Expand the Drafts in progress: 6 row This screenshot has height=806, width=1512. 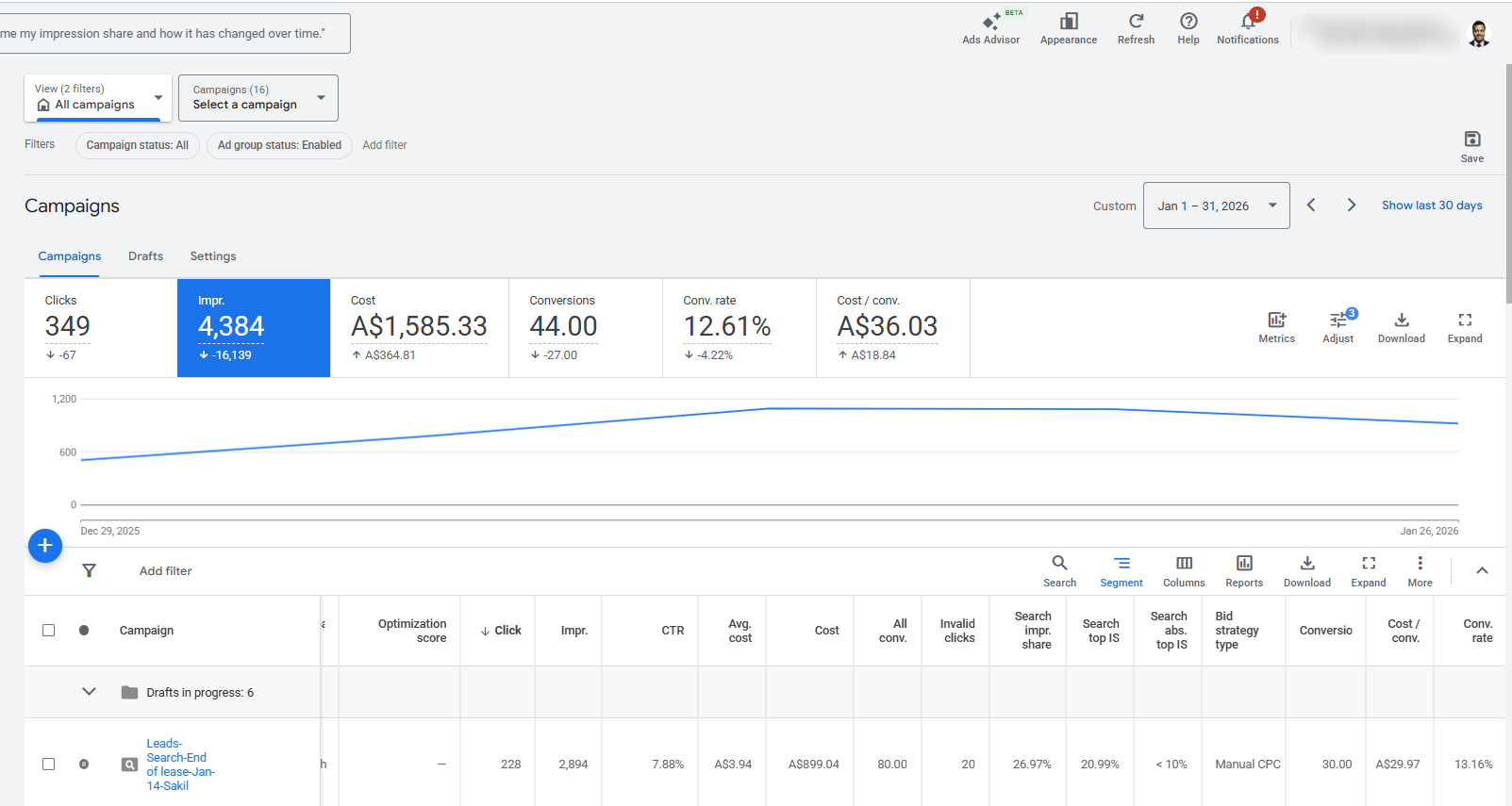tap(89, 692)
